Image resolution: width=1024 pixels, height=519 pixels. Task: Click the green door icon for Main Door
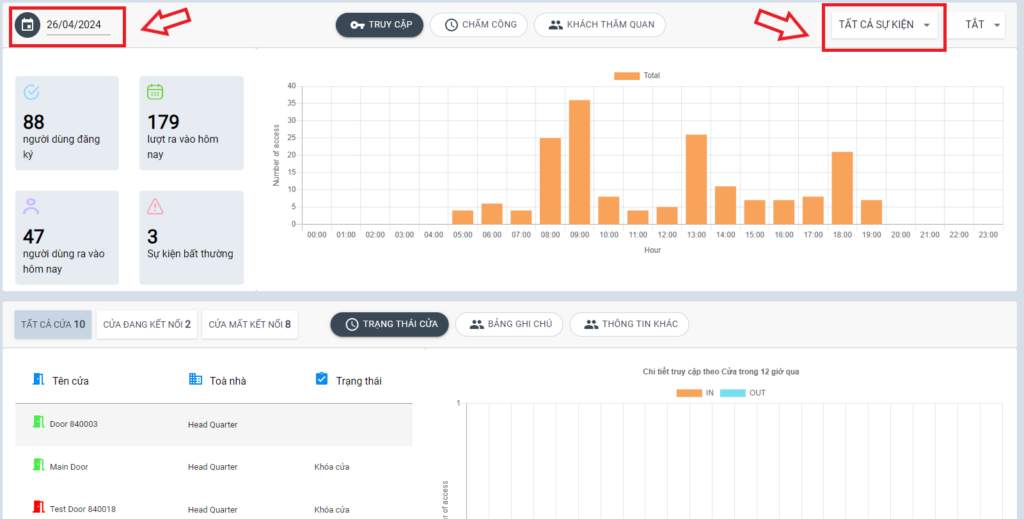click(x=40, y=465)
